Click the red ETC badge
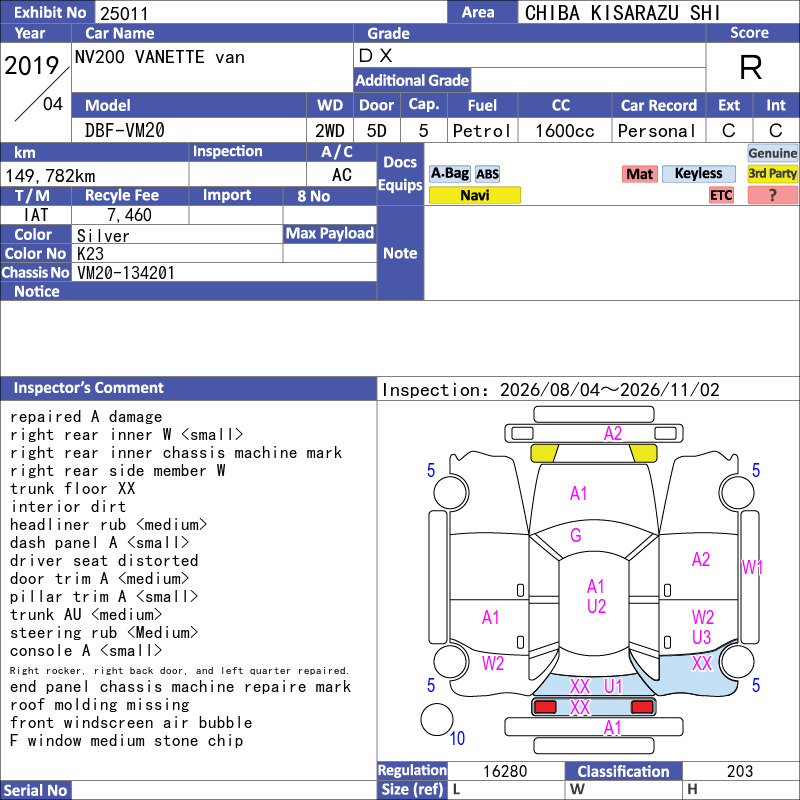This screenshot has width=800, height=800. tap(721, 195)
